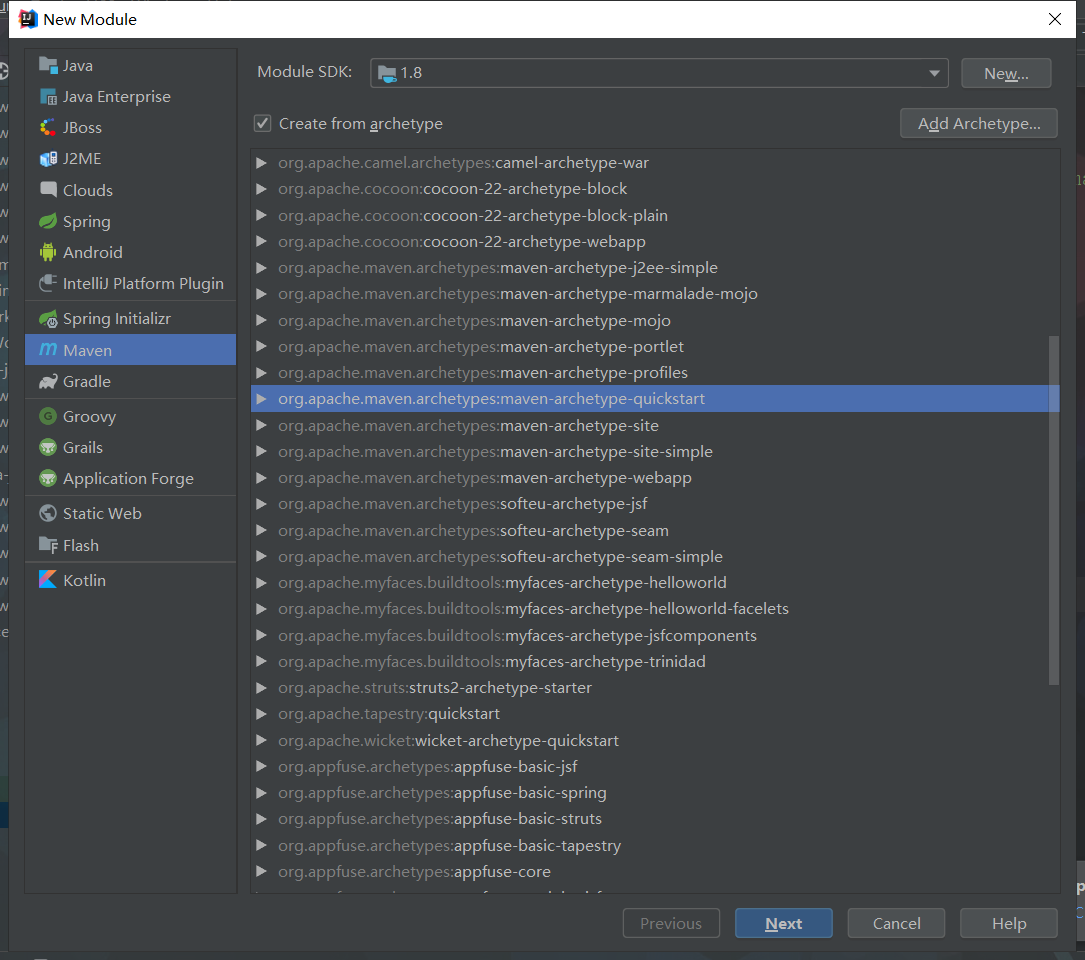This screenshot has width=1085, height=960.
Task: Select softeu-archetype-jsf archetype
Action: (x=655, y=504)
